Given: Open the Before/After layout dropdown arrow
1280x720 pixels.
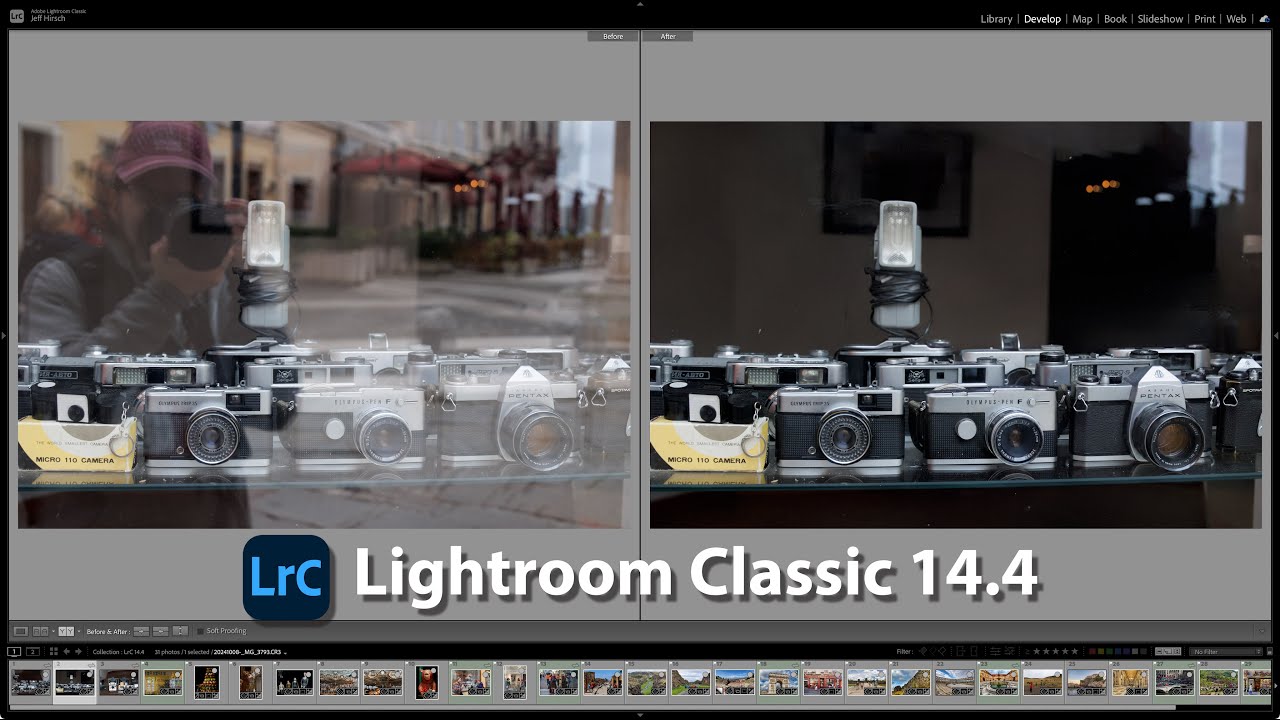Looking at the screenshot, I should pos(79,631).
